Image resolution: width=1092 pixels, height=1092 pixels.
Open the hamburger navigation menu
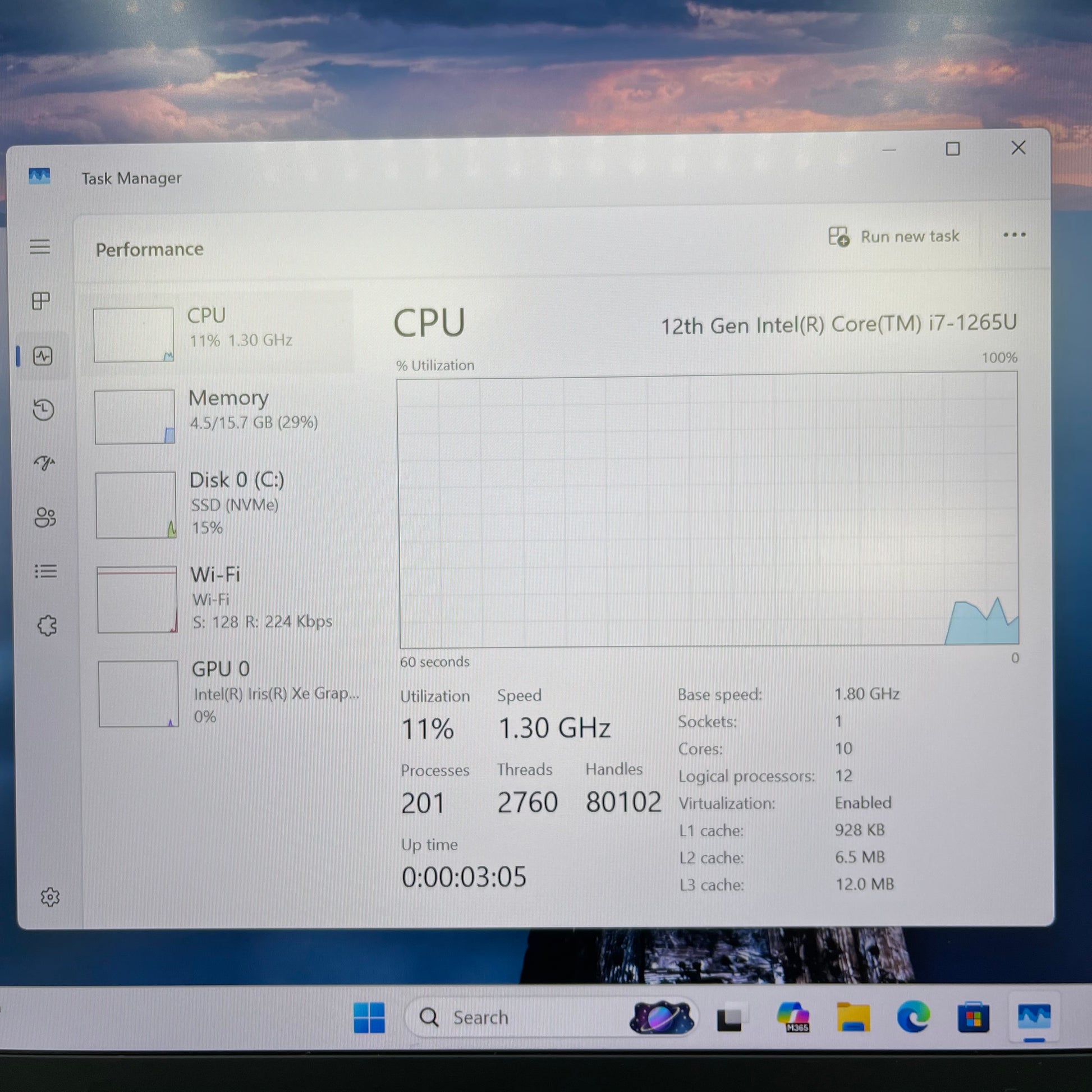[40, 246]
